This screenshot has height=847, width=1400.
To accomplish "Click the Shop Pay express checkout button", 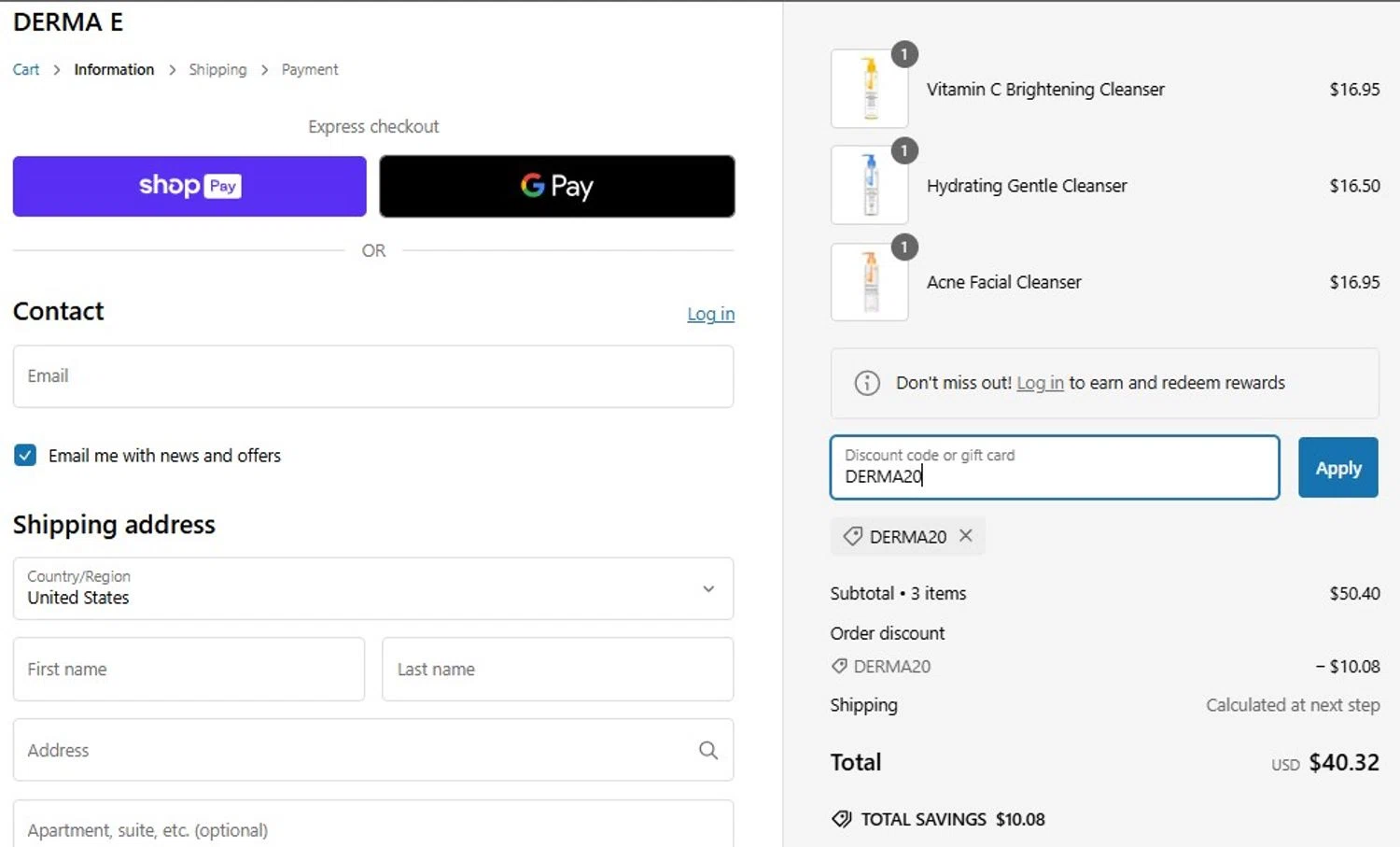I will point(189,186).
